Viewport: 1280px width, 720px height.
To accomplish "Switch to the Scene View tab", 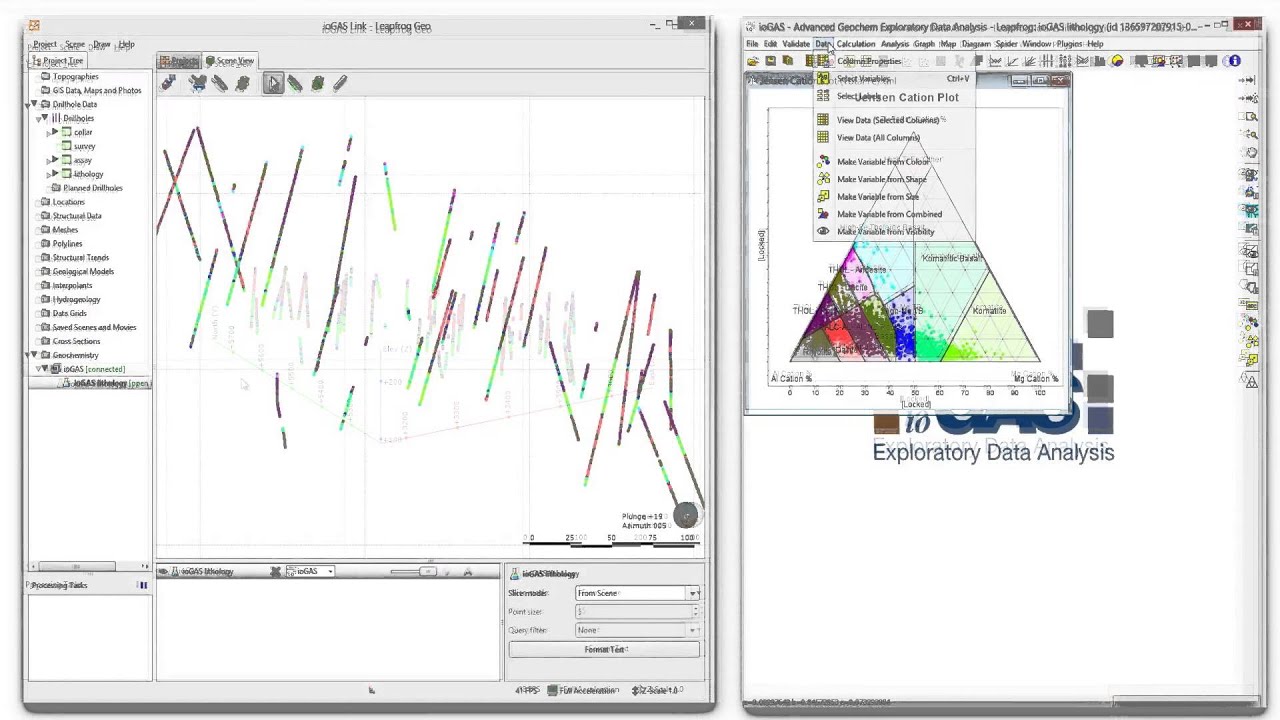I will [230, 61].
